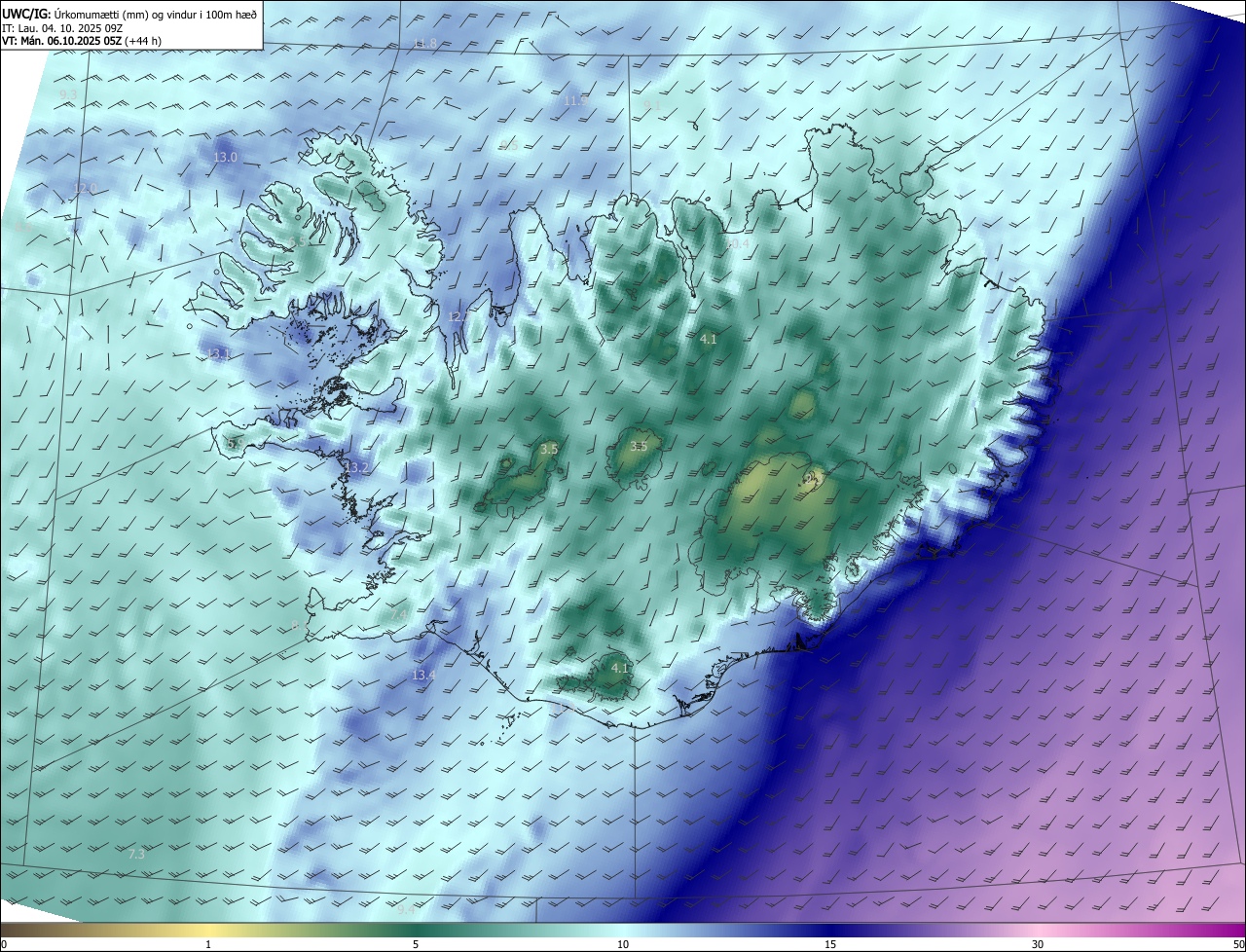Screen dimensions: 1246x952
Task: Click the 11.8 value label on the map
Action: [x=425, y=44]
